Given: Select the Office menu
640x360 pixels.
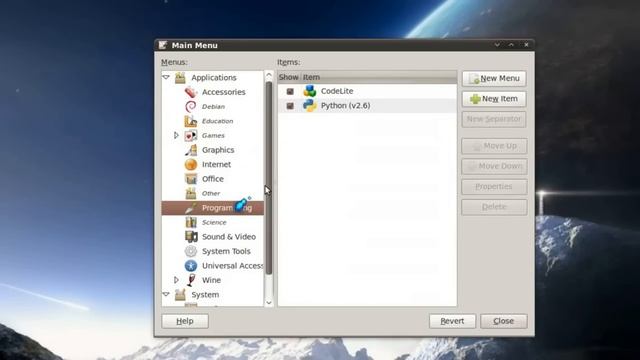Looking at the screenshot, I should pos(213,179).
